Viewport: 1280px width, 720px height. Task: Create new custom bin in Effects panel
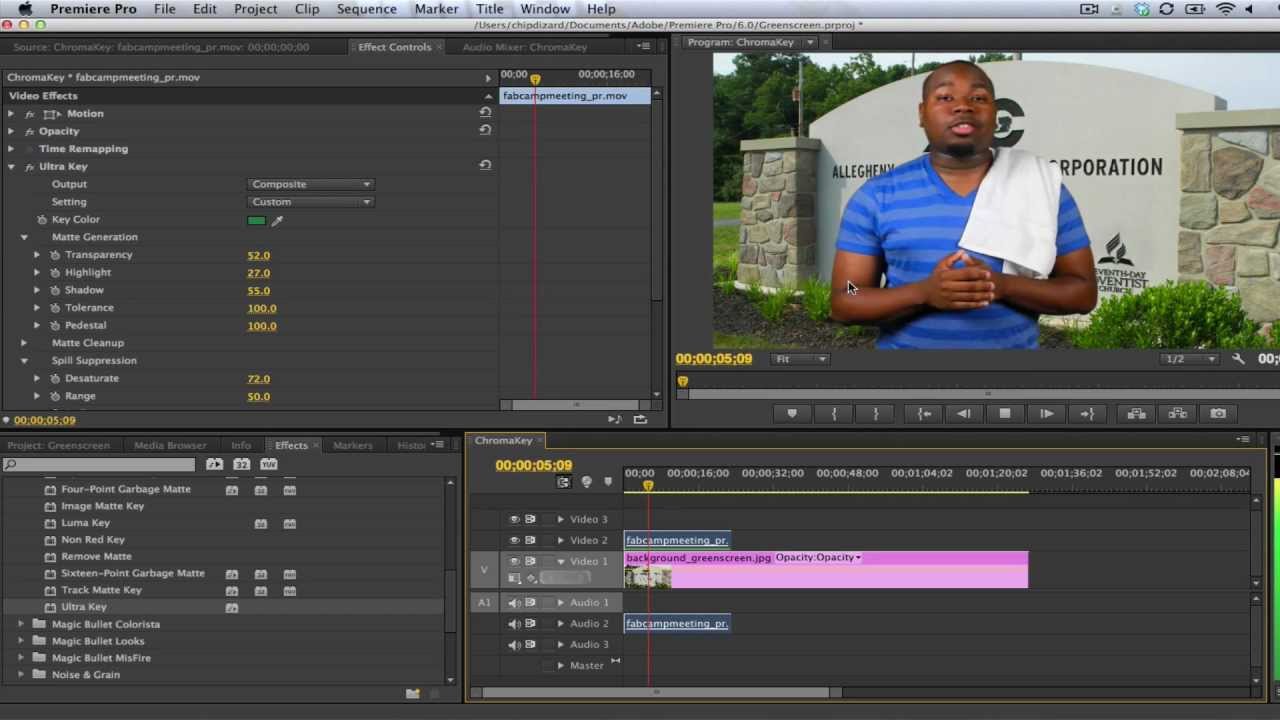tap(412, 693)
